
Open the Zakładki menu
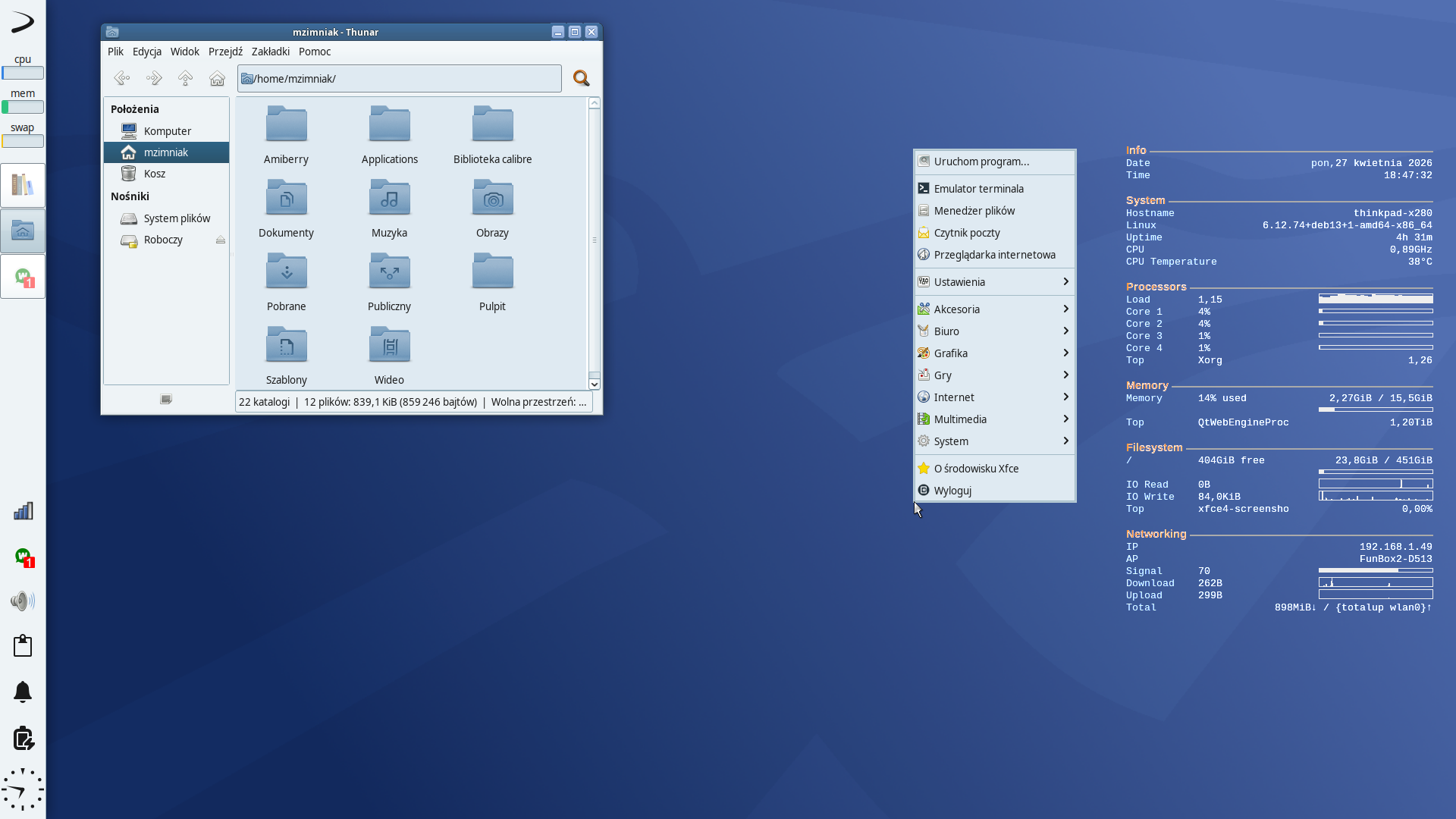click(x=270, y=52)
